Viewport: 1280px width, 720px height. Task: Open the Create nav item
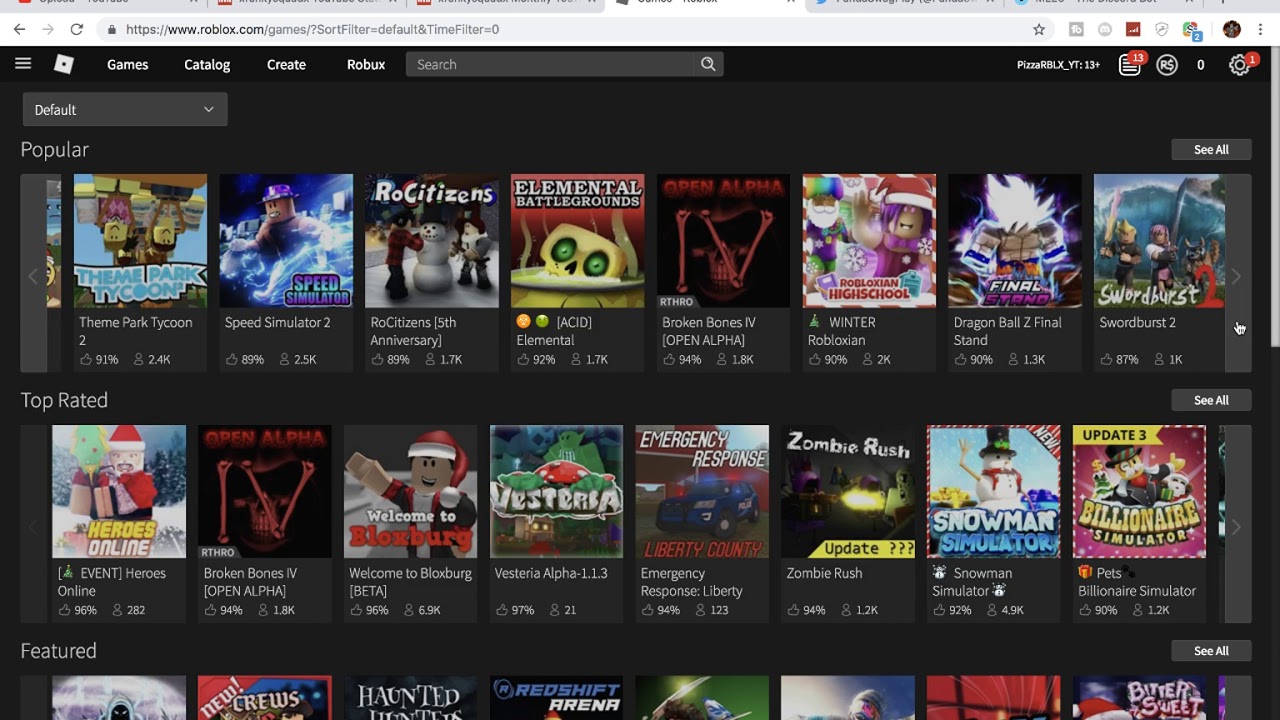point(286,64)
